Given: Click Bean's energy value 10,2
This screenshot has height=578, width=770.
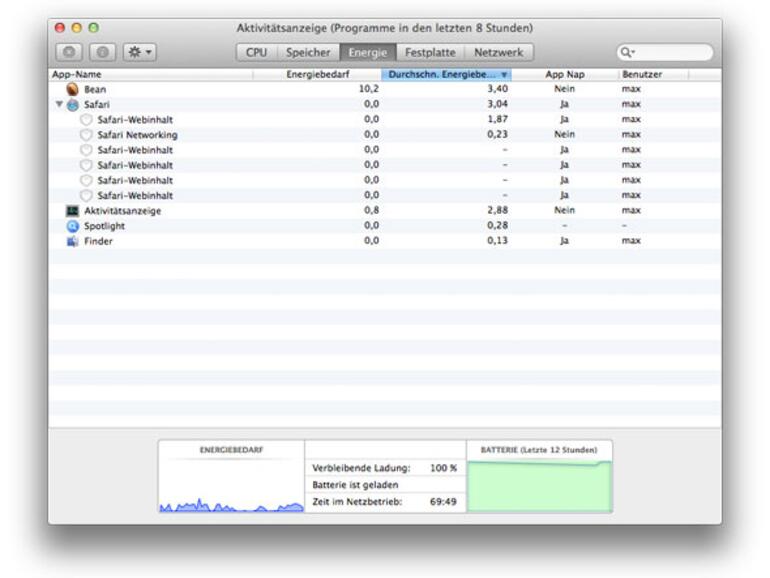Looking at the screenshot, I should tap(369, 89).
